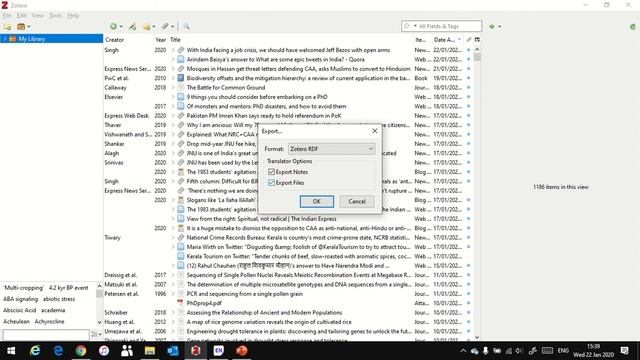Open the Edit menu
Screen dimensions: 640x360
pyautogui.click(x=21, y=16)
